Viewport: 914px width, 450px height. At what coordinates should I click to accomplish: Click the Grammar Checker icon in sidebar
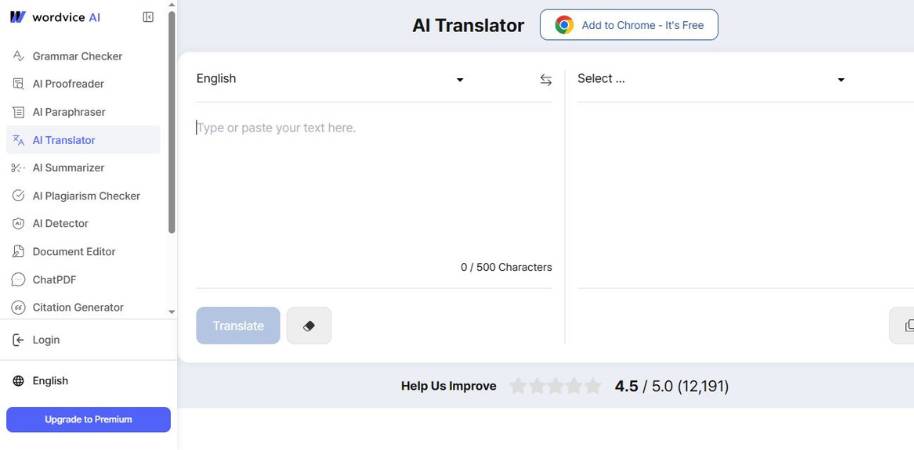pos(18,56)
